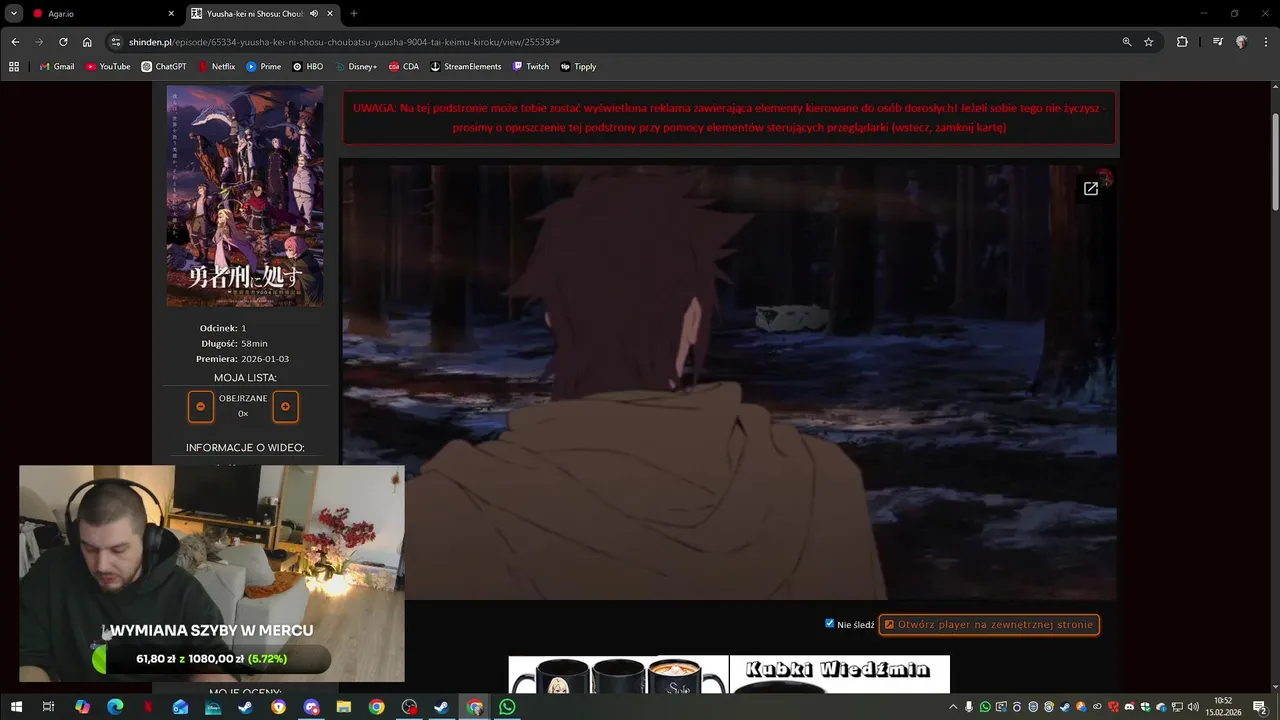Go forward in browser history
The height and width of the screenshot is (720, 1280).
39,42
